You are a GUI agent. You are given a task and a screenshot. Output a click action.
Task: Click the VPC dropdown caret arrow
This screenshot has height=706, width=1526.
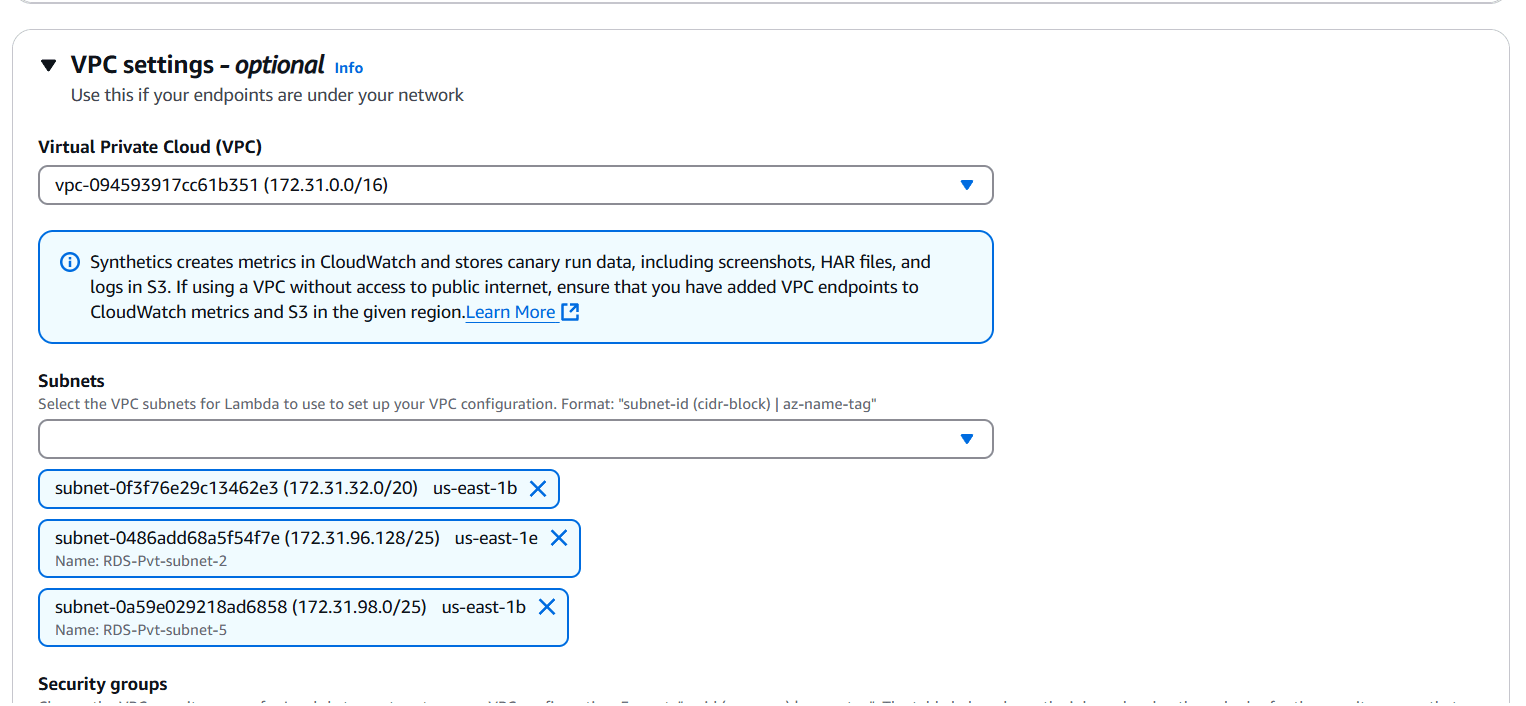967,185
